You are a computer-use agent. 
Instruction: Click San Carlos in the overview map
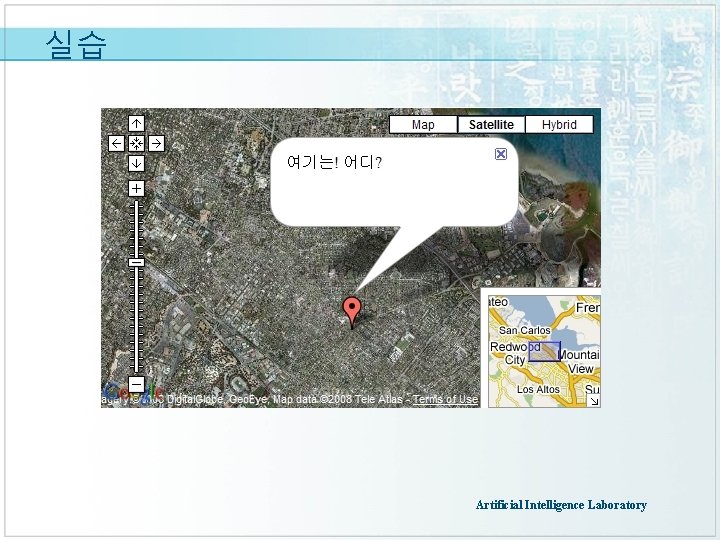[x=524, y=330]
